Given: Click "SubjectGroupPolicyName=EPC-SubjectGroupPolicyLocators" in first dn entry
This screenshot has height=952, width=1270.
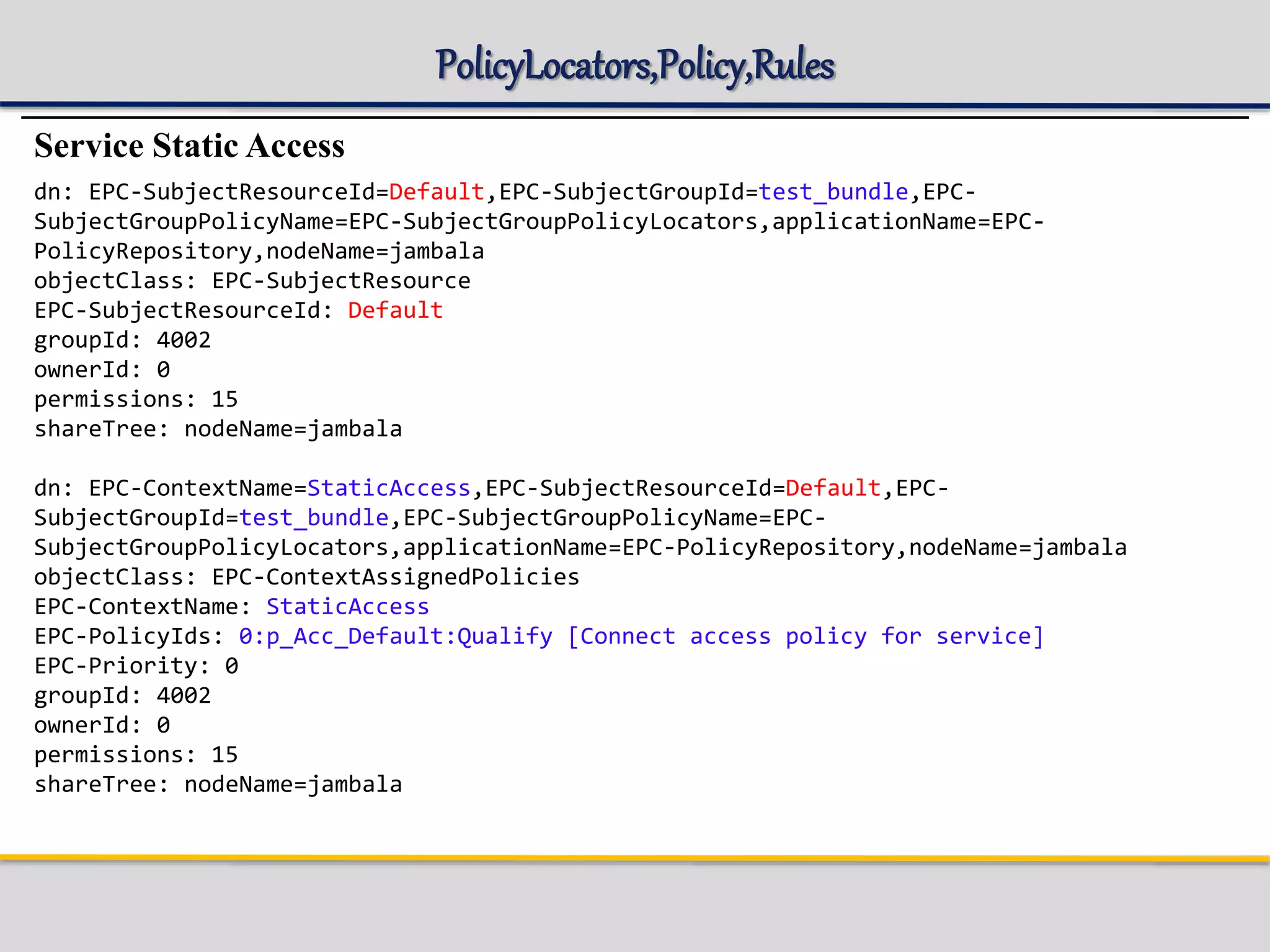Looking at the screenshot, I should tap(396, 221).
